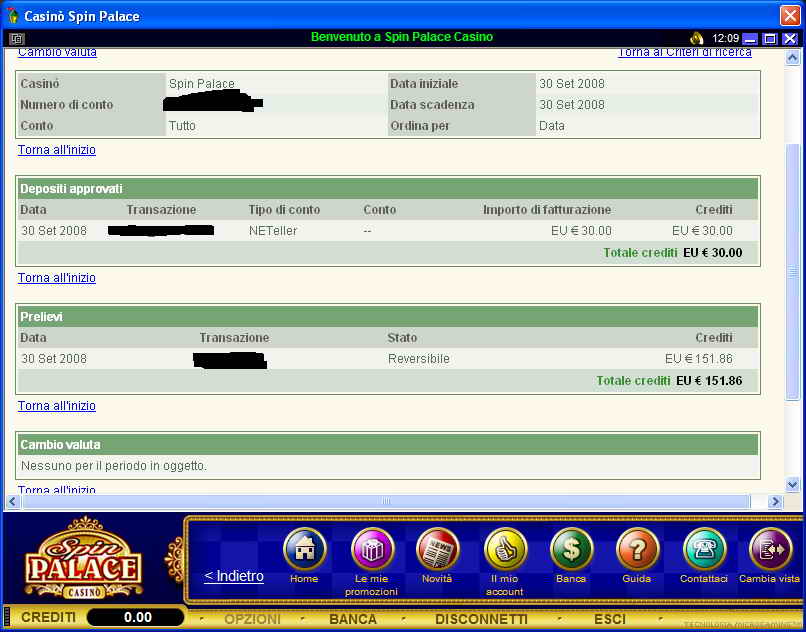Click Torna all'inizio below the Casinò summary table
The image size is (806, 632).
pyautogui.click(x=57, y=150)
